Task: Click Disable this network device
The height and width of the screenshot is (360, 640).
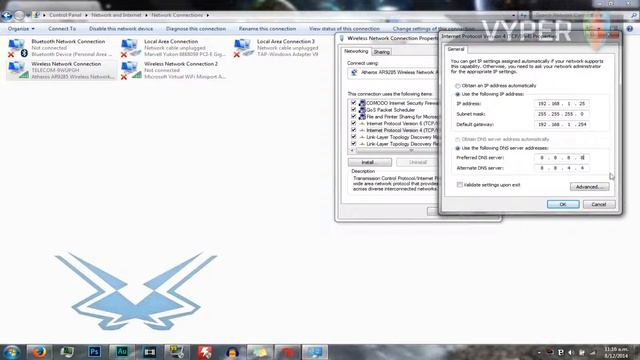Action: [121, 29]
